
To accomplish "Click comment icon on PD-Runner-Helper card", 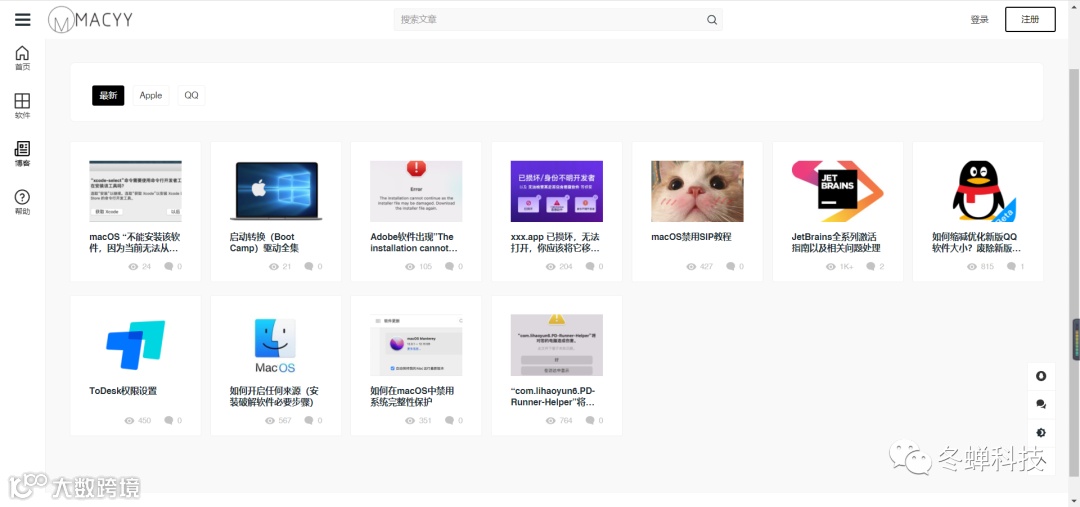I will click(x=590, y=420).
